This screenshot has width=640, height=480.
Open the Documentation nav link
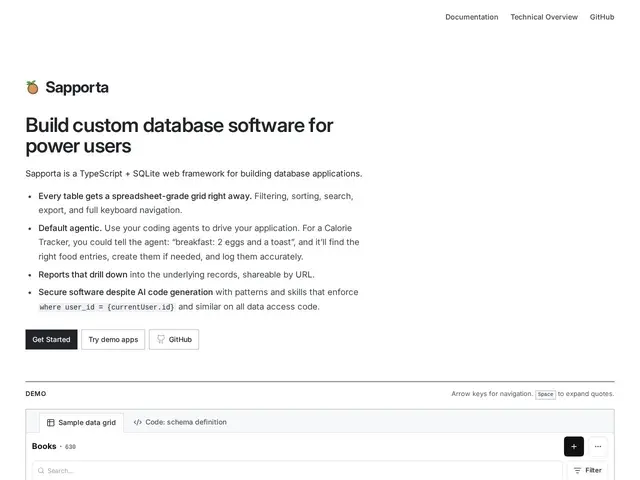pos(471,17)
